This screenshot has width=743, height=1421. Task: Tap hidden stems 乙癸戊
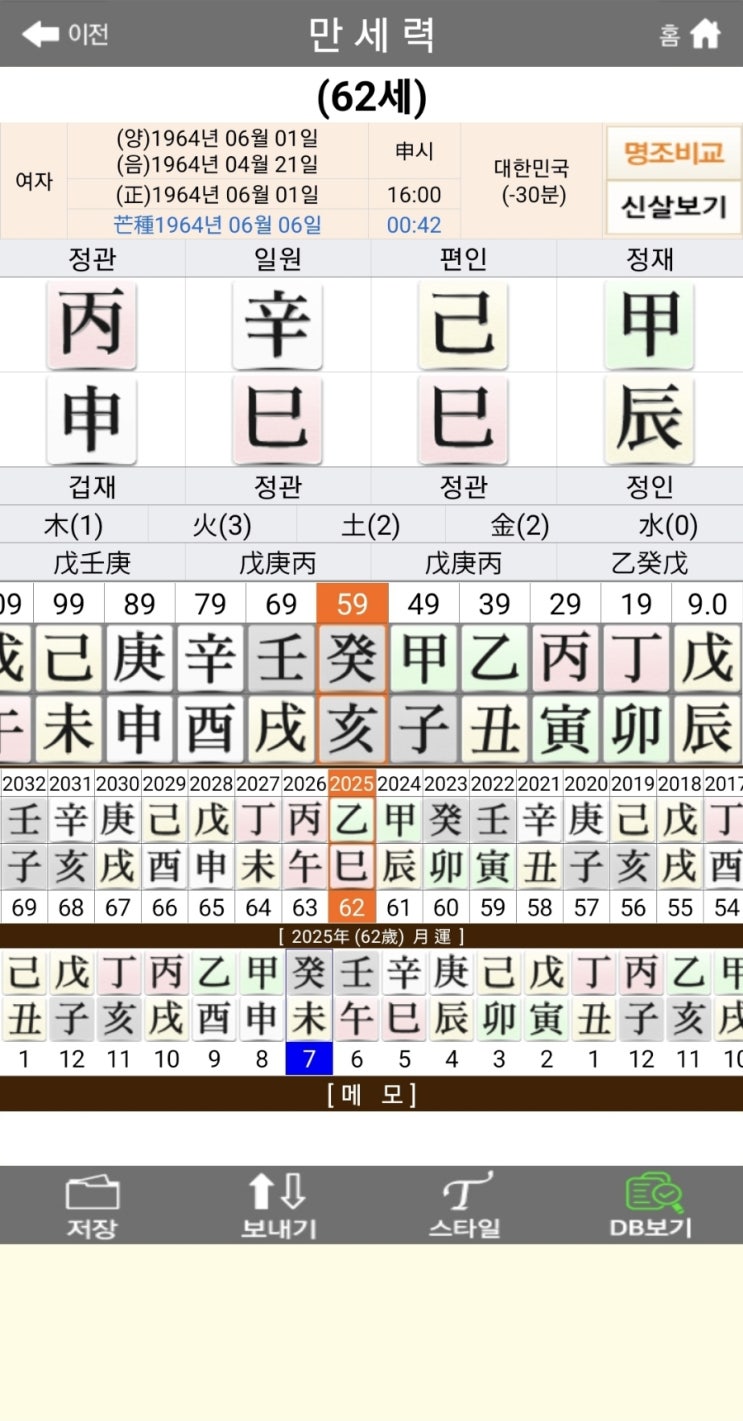(x=650, y=563)
